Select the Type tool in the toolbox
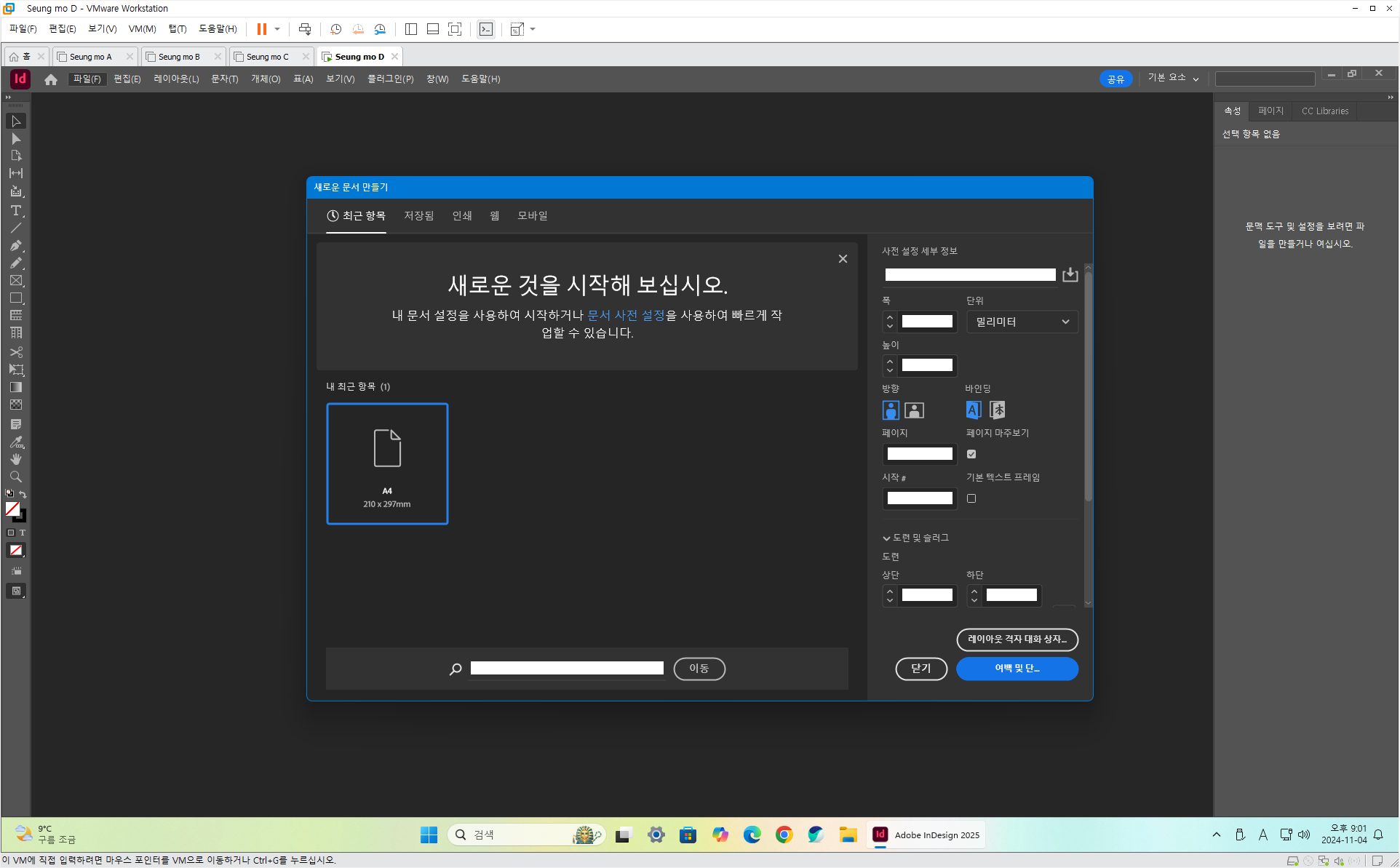 tap(16, 210)
